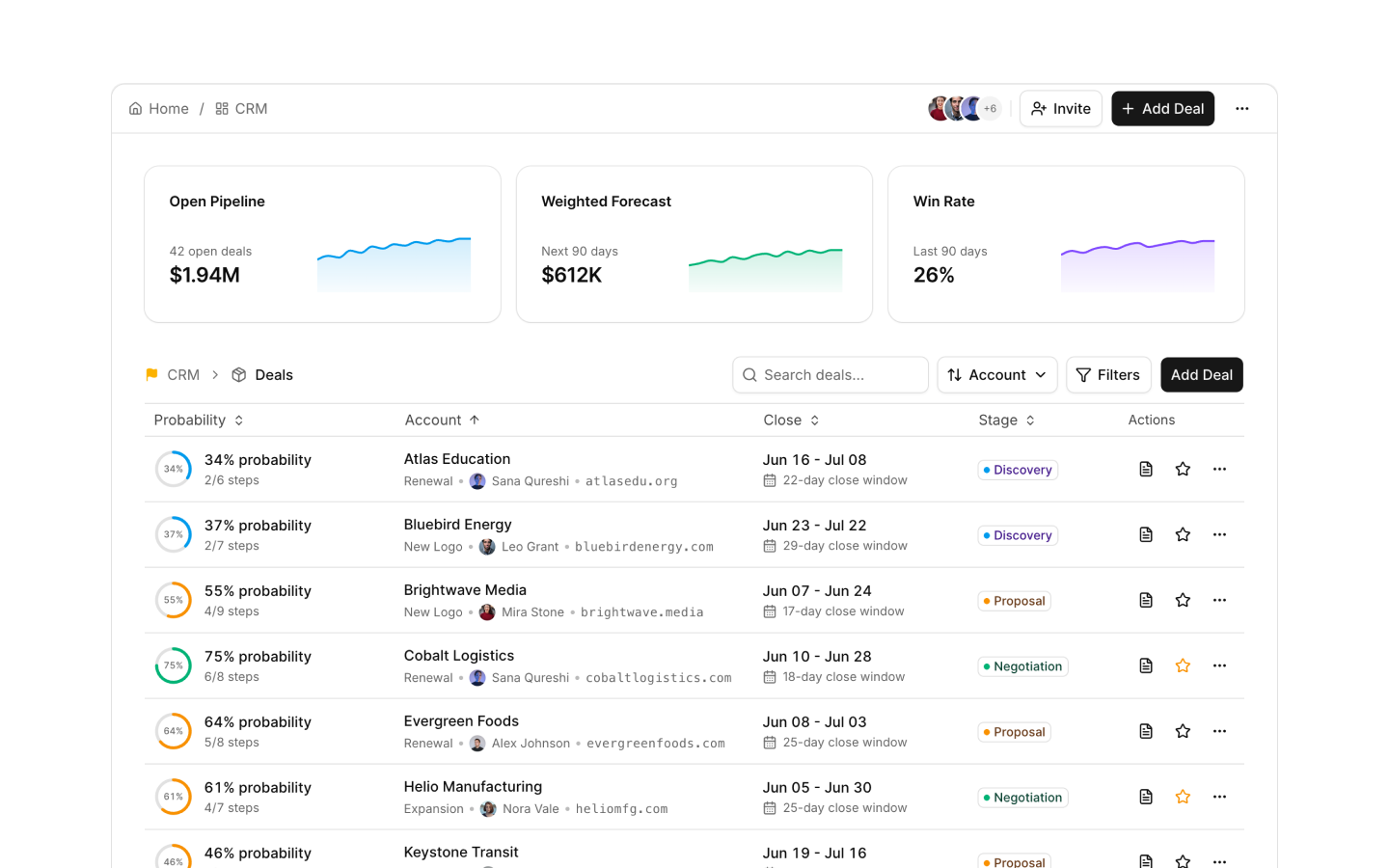1389x868 pixels.
Task: Click the 34% probability progress ring
Action: click(x=174, y=469)
